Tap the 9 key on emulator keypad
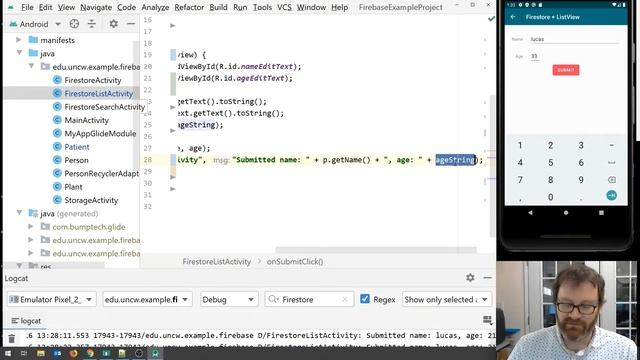The width and height of the screenshot is (640, 360). [581, 180]
